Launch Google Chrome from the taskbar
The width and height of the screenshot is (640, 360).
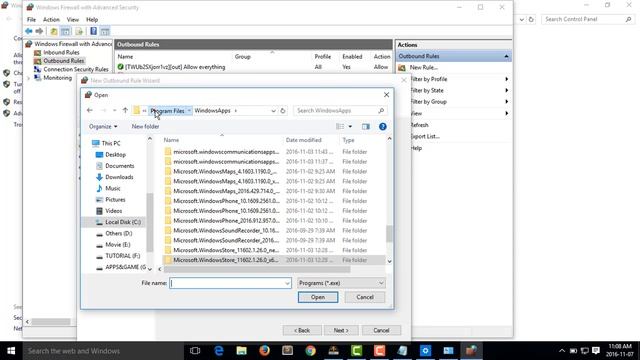310,351
